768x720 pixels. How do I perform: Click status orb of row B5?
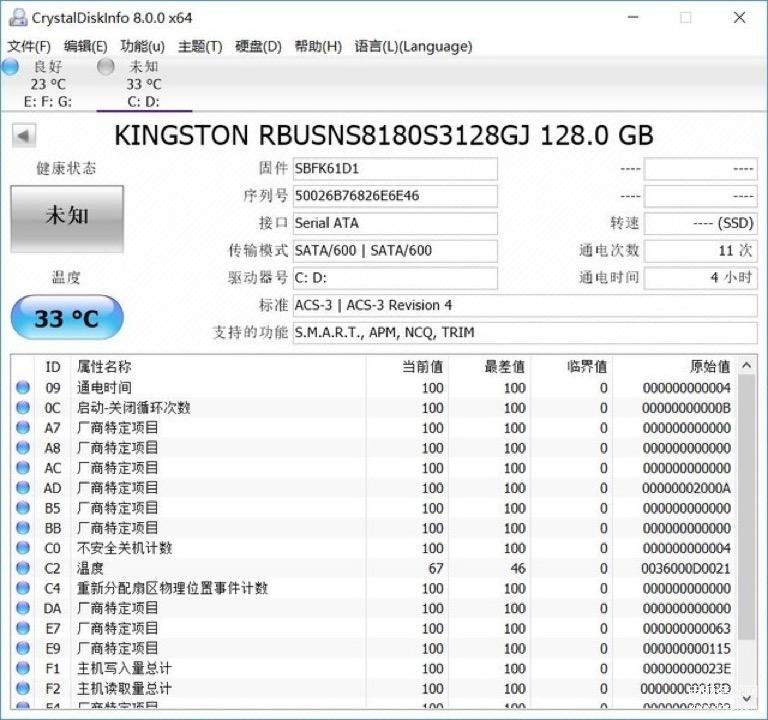pyautogui.click(x=23, y=508)
